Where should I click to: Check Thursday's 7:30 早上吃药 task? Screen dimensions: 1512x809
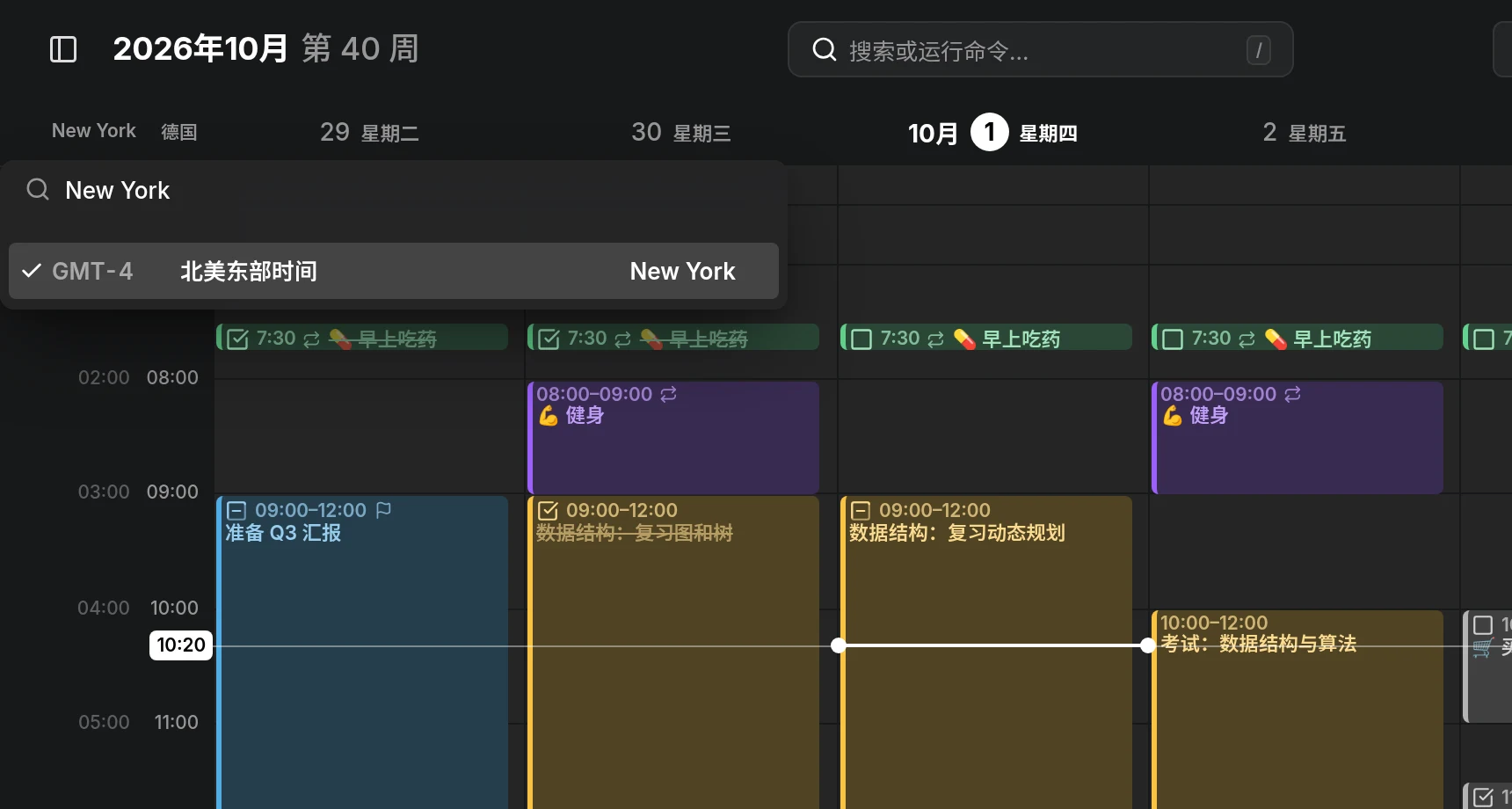pyautogui.click(x=861, y=339)
